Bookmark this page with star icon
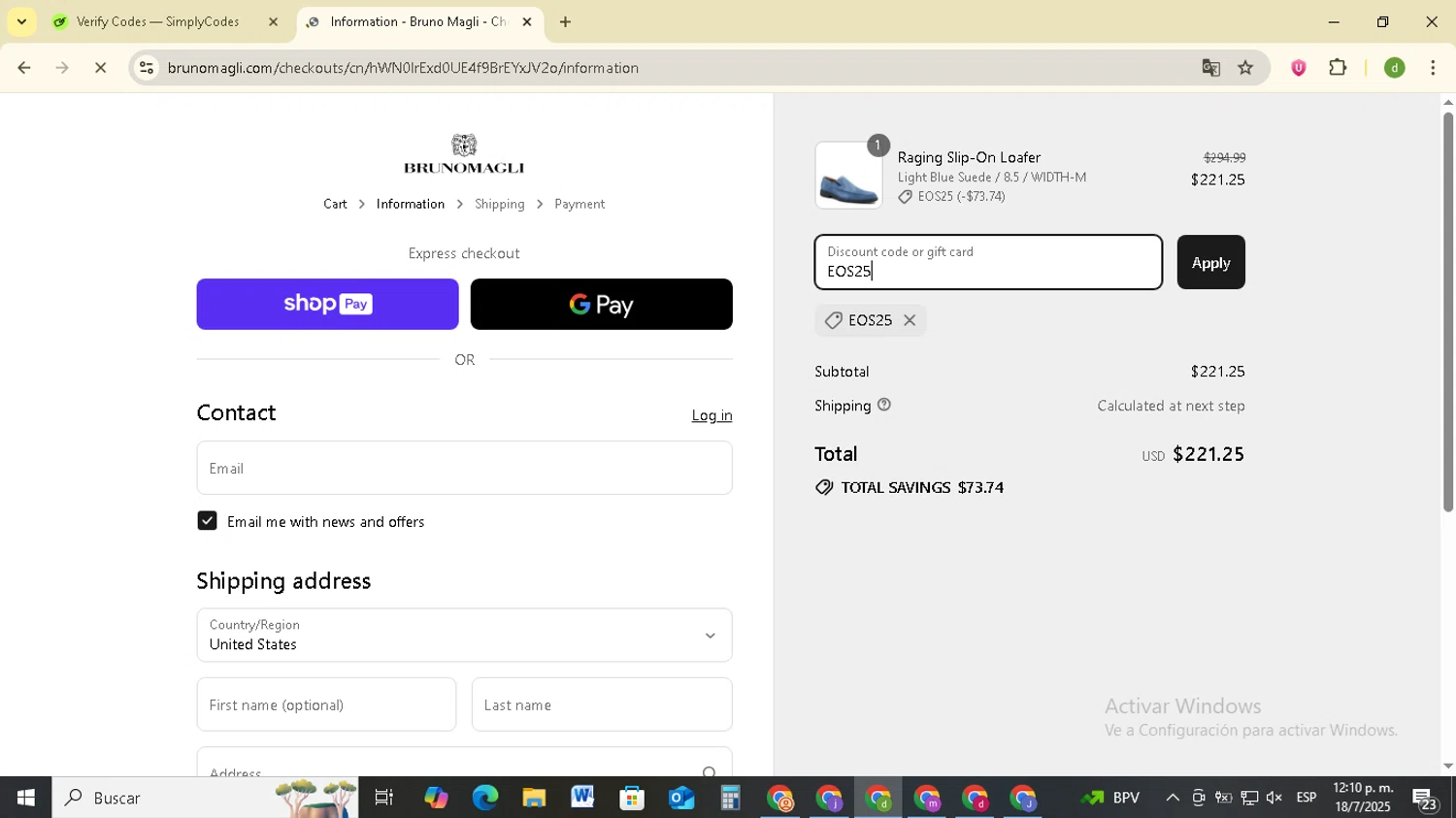The width and height of the screenshot is (1456, 818). pos(1246,68)
